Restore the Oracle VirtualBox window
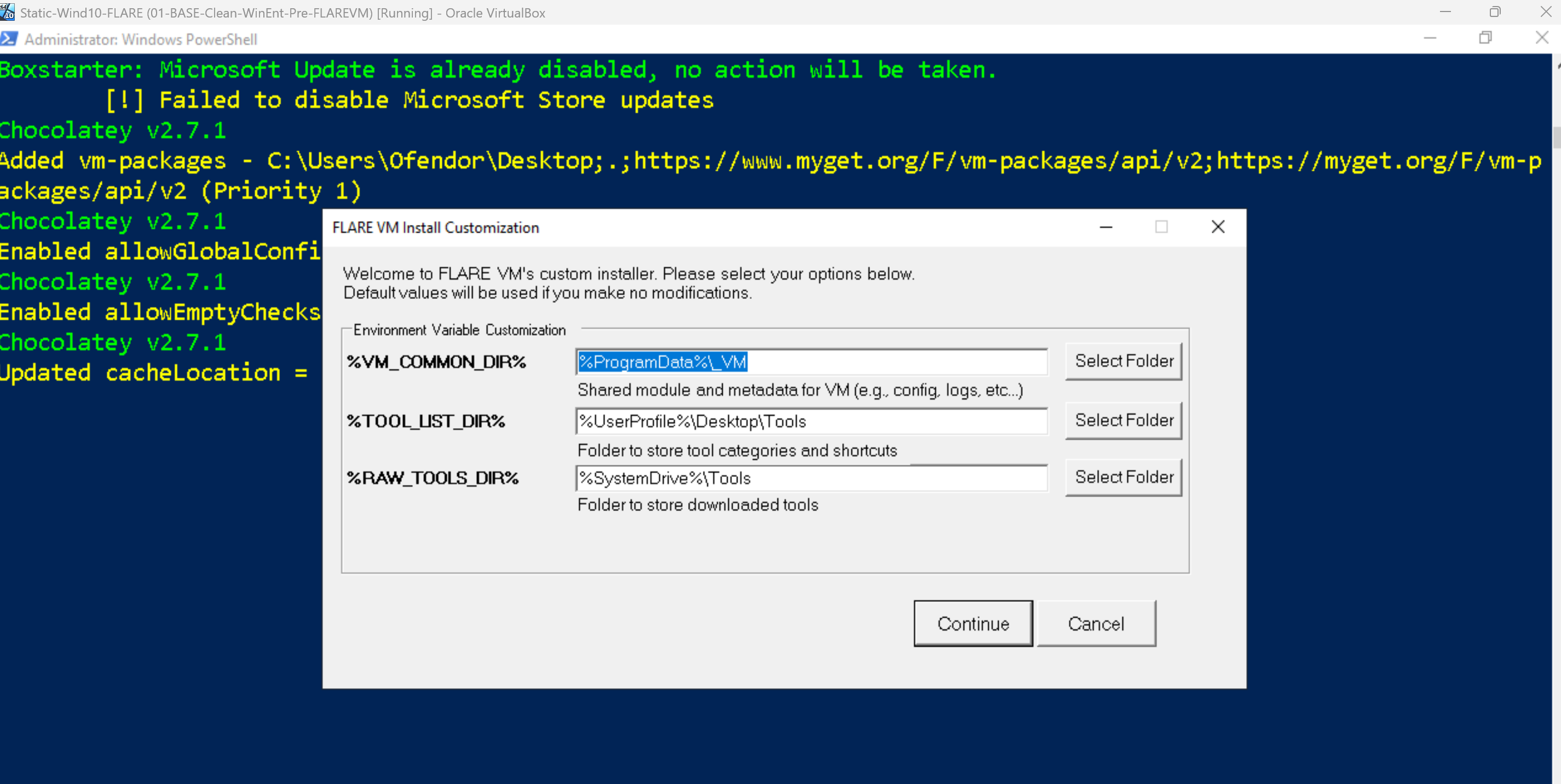1561x784 pixels. click(1495, 12)
